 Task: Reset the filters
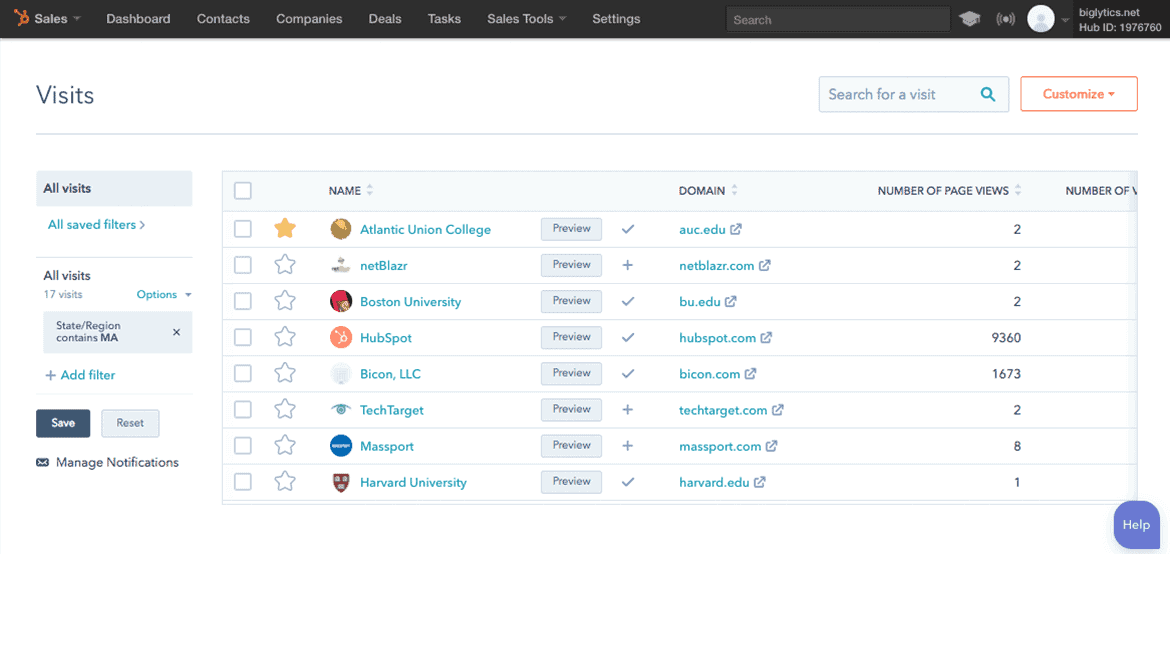(x=130, y=423)
